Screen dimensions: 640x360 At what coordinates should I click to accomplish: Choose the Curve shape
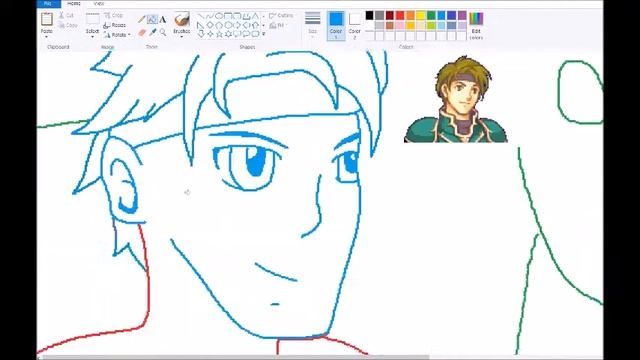209,16
